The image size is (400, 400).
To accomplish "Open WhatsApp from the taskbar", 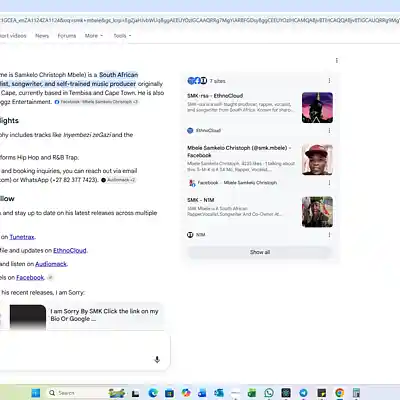I will pos(269,393).
